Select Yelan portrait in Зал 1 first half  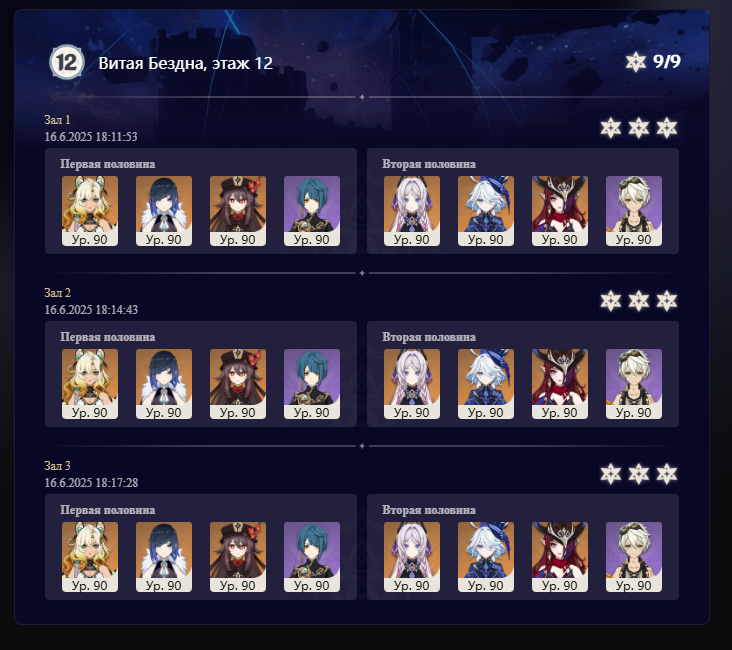[x=164, y=211]
